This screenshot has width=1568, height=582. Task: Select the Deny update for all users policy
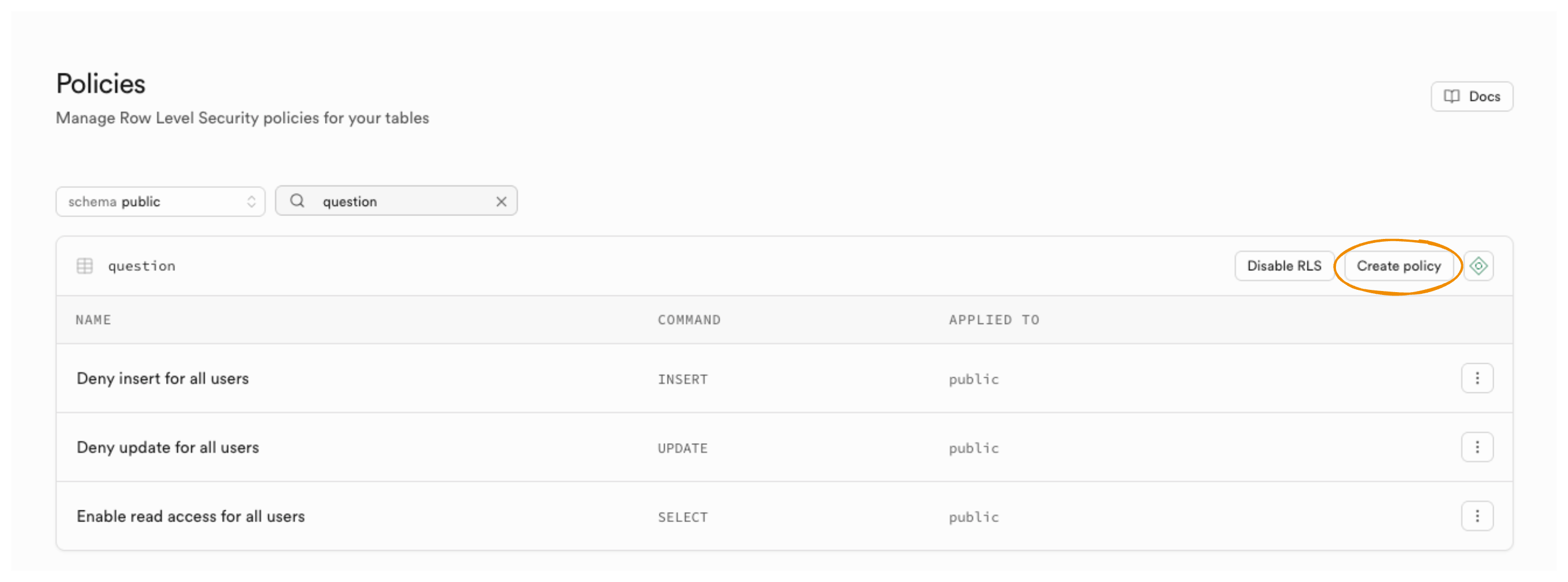(x=167, y=448)
